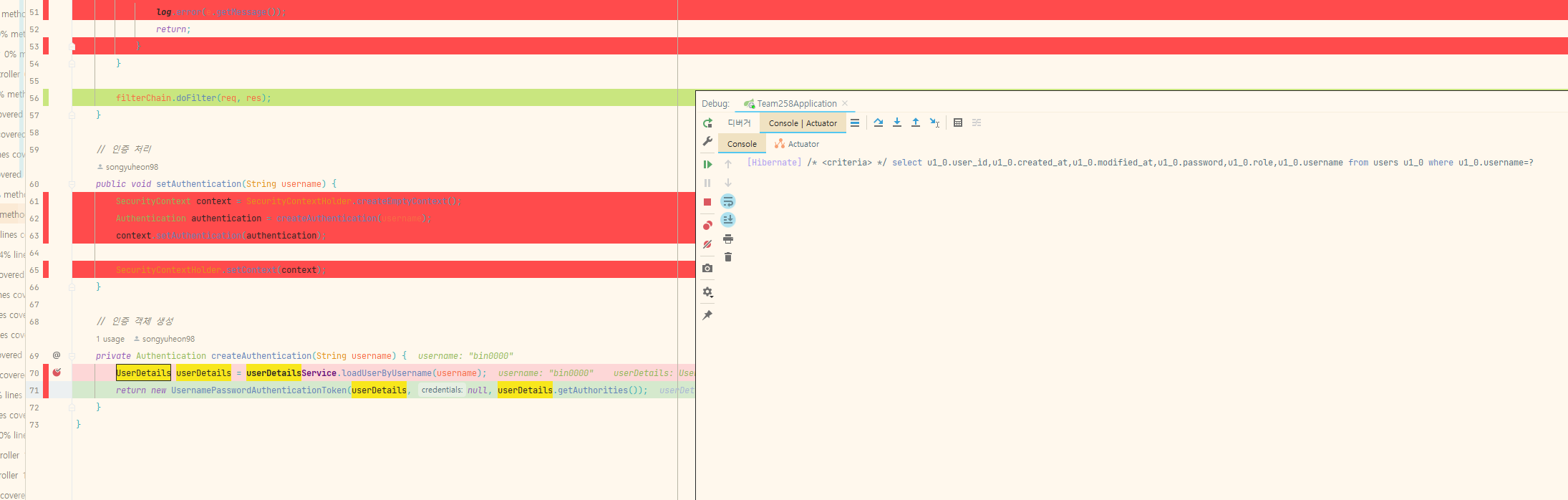The image size is (1568, 500).
Task: Collapse the fold end marker at line 66
Action: coord(72,287)
